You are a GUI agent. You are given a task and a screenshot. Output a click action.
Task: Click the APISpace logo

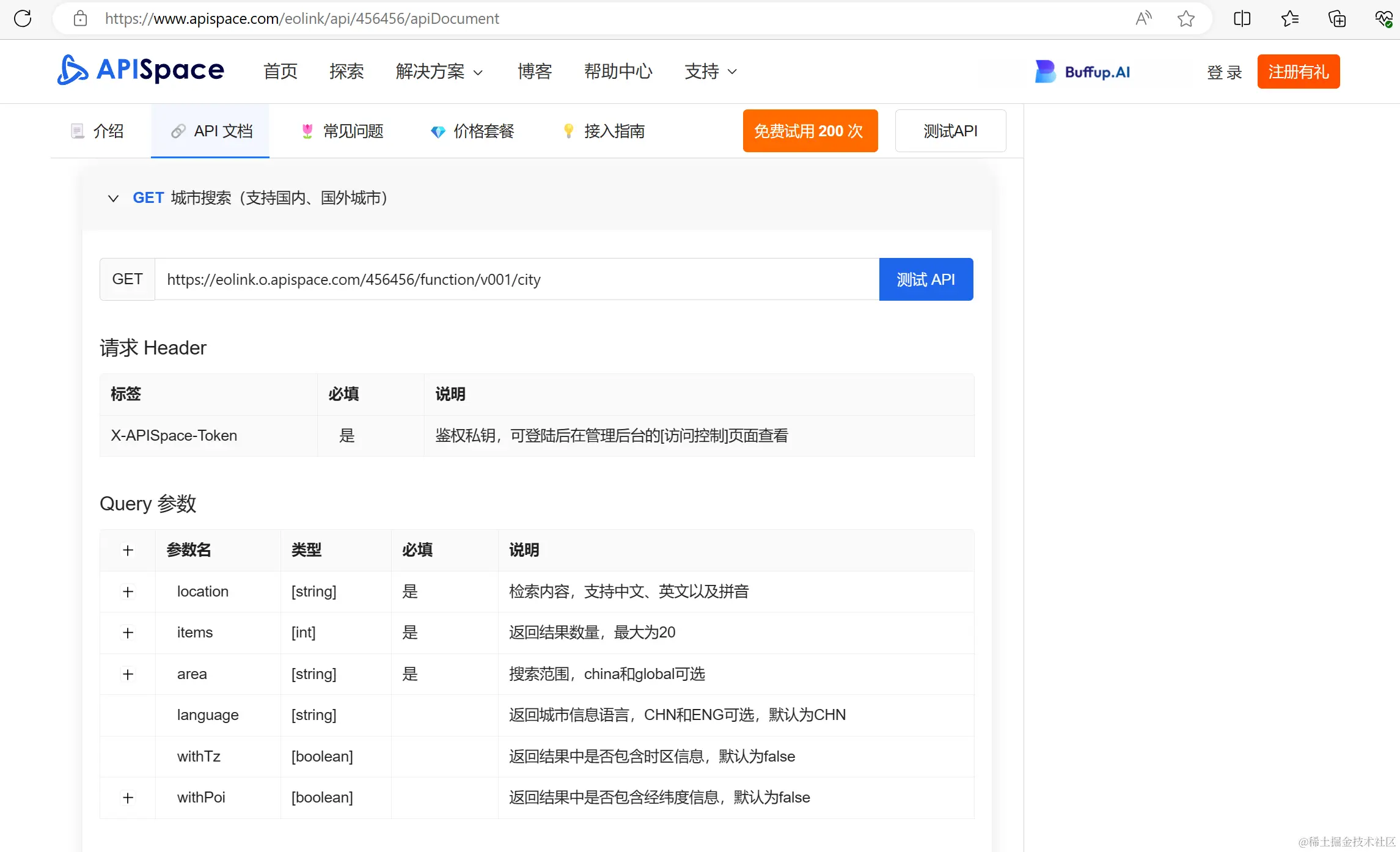click(141, 71)
